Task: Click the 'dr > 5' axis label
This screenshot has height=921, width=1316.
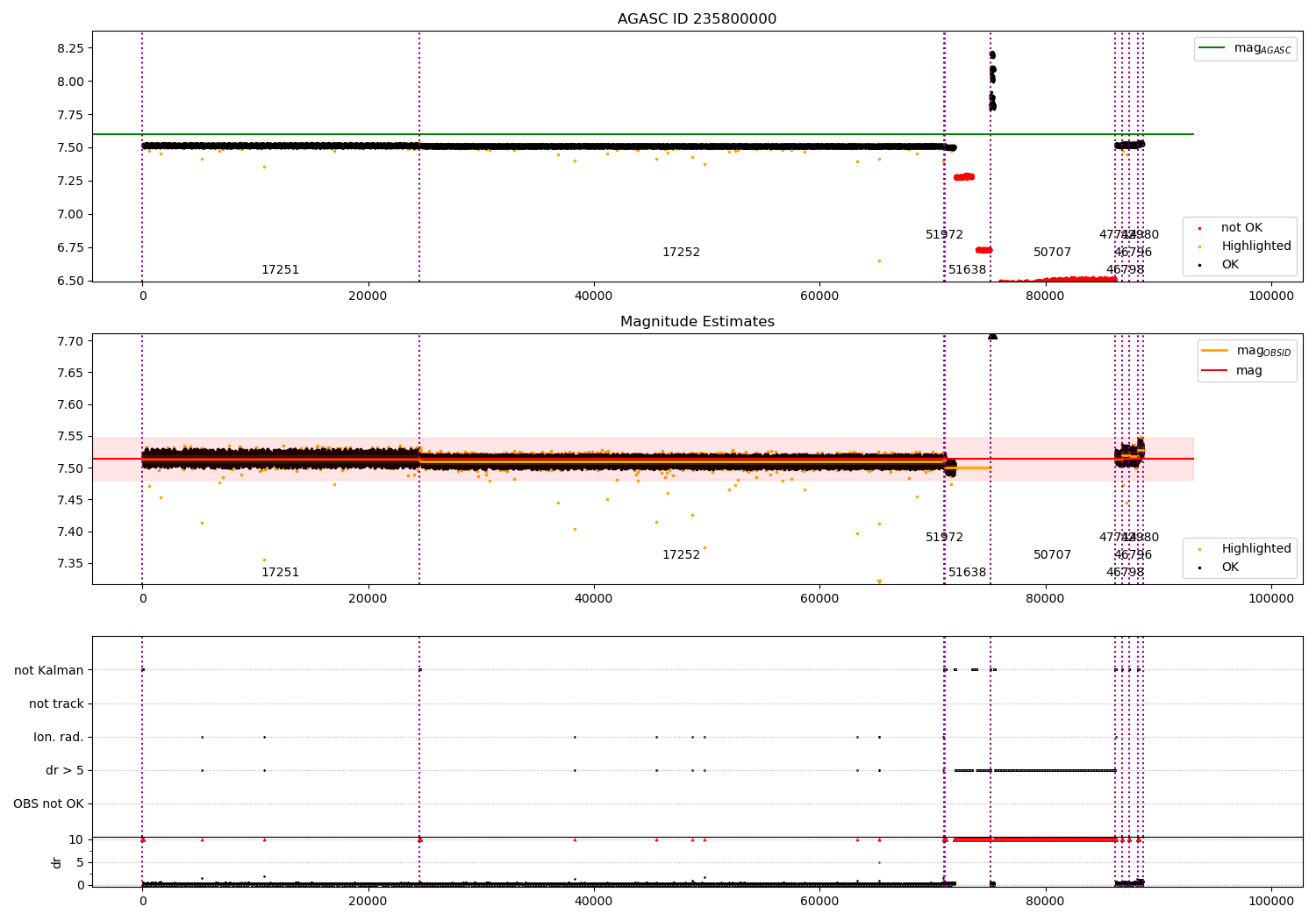Action: pos(65,770)
